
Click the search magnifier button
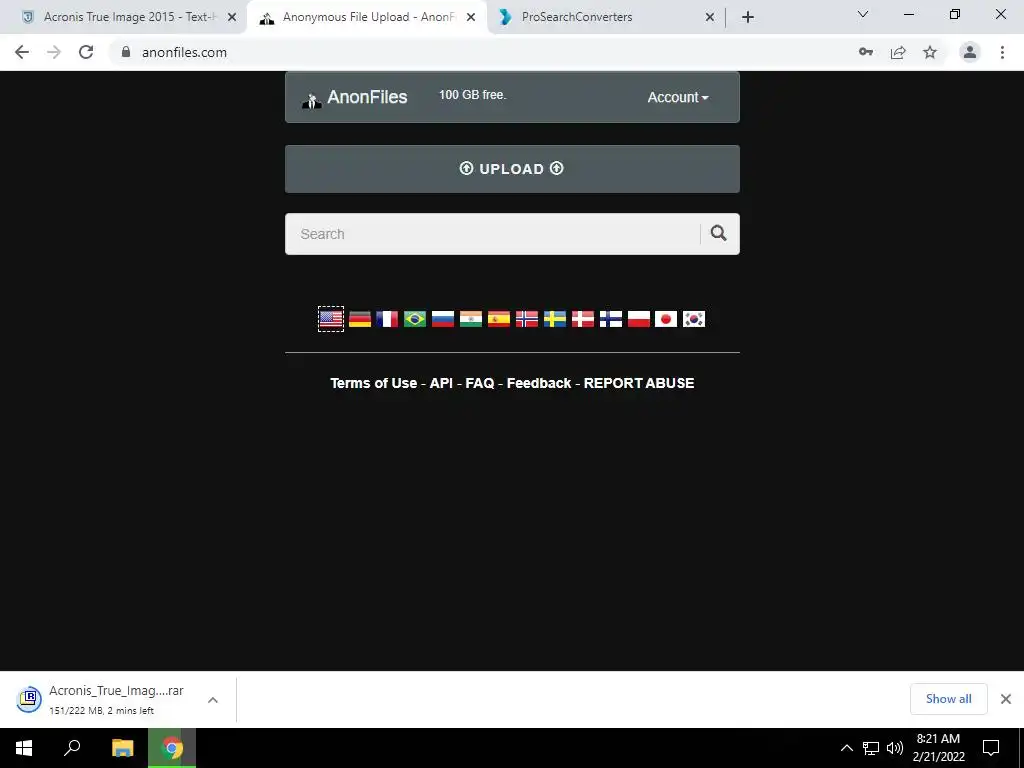719,233
